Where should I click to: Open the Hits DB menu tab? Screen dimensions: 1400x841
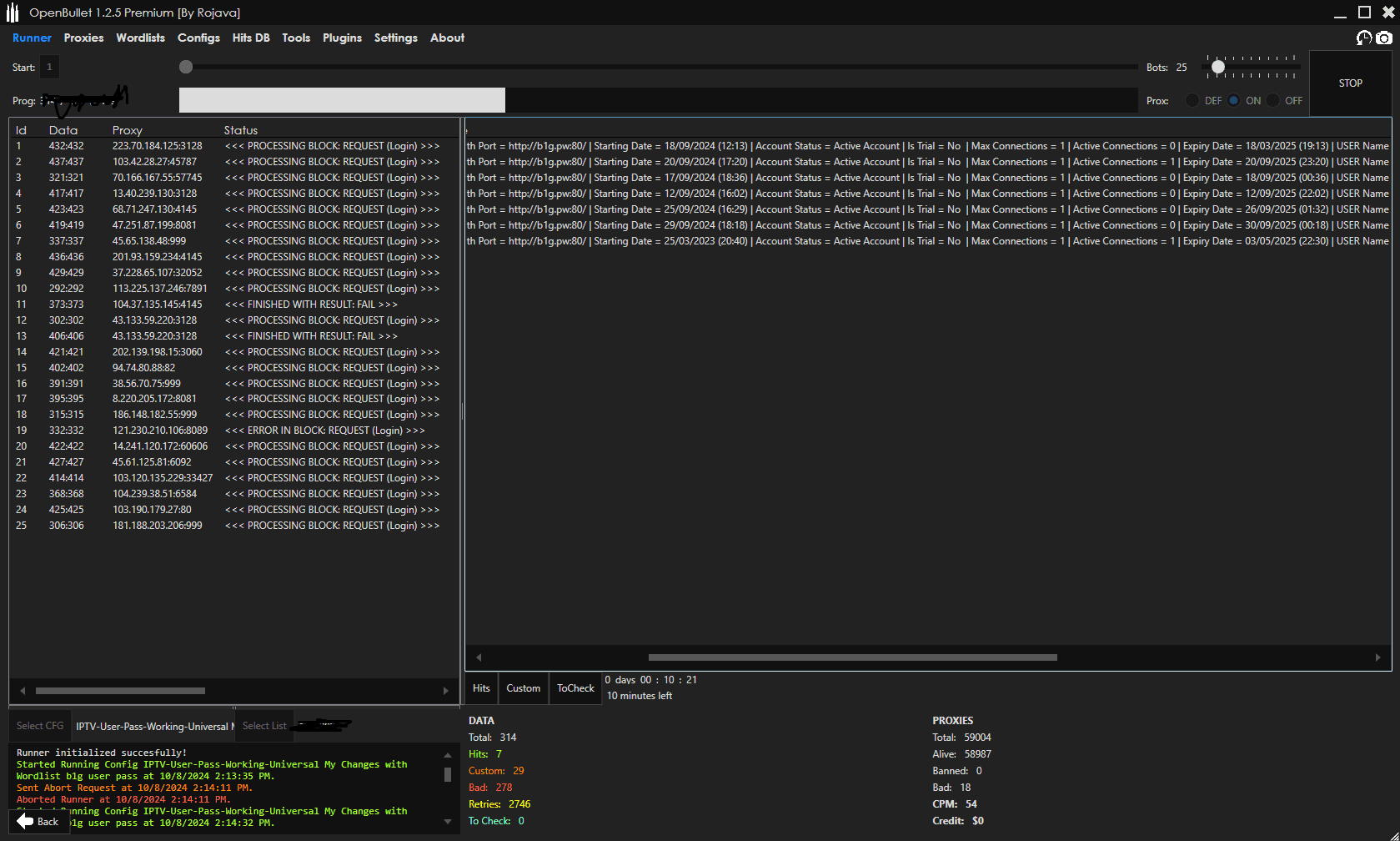251,38
